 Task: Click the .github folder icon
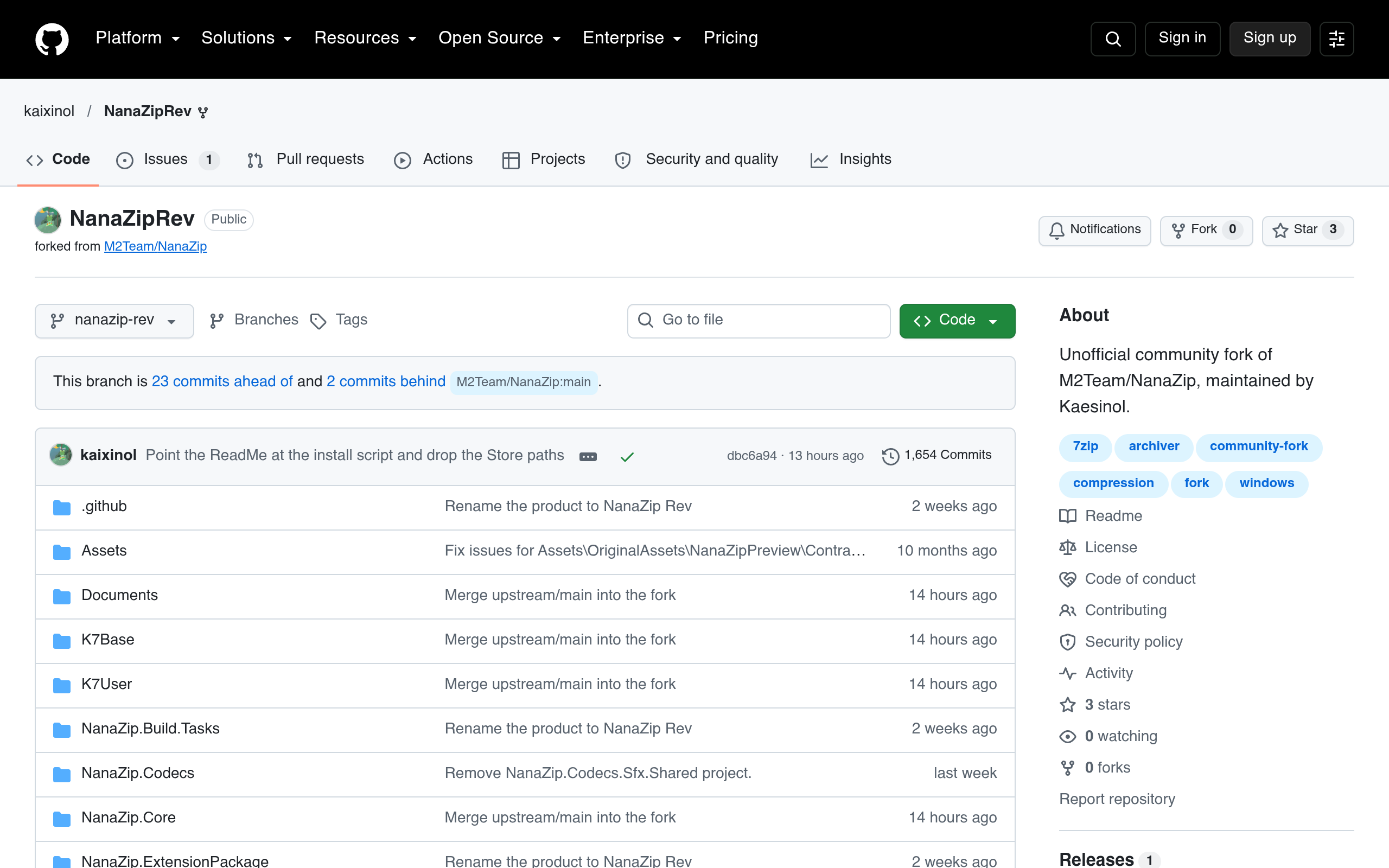pyautogui.click(x=61, y=507)
